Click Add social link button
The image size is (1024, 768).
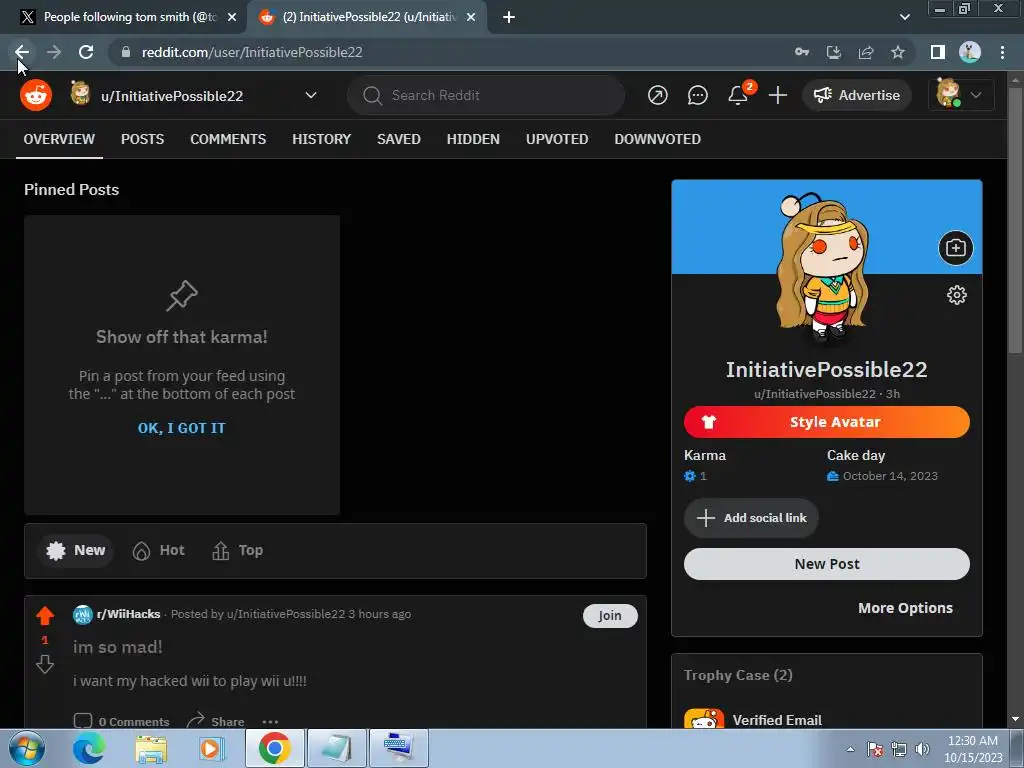point(751,519)
